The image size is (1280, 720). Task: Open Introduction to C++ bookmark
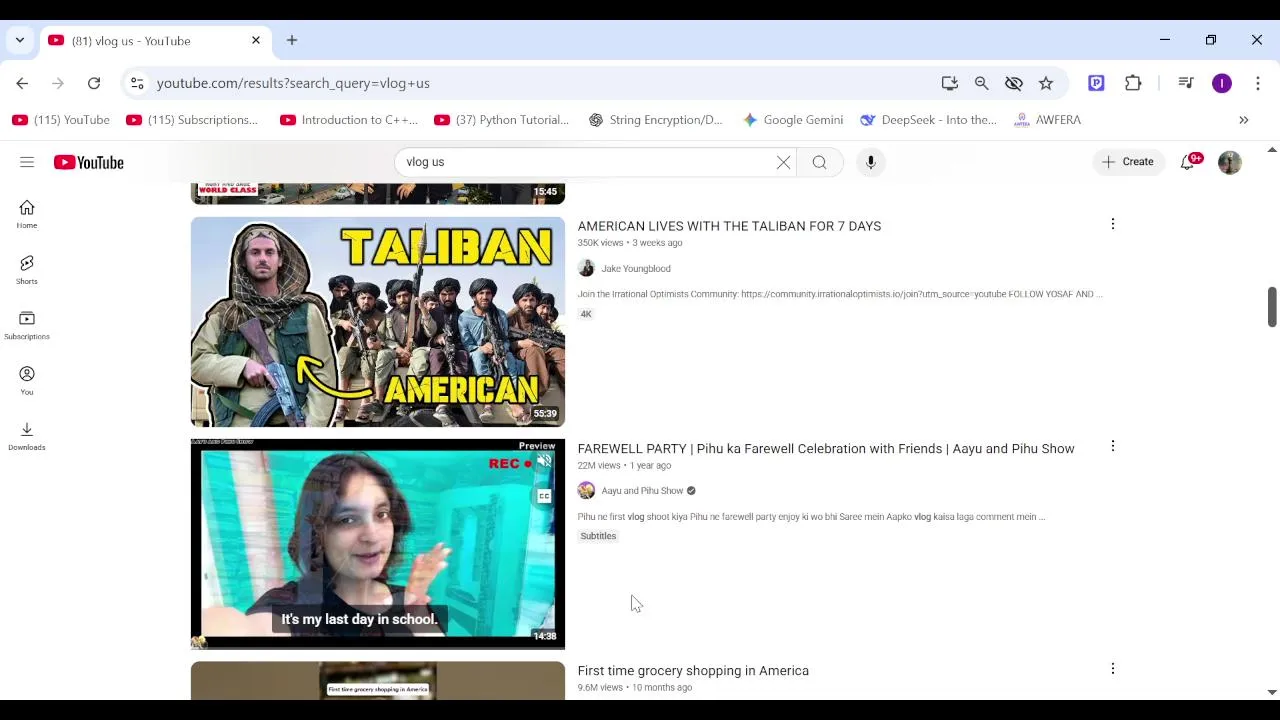349,120
